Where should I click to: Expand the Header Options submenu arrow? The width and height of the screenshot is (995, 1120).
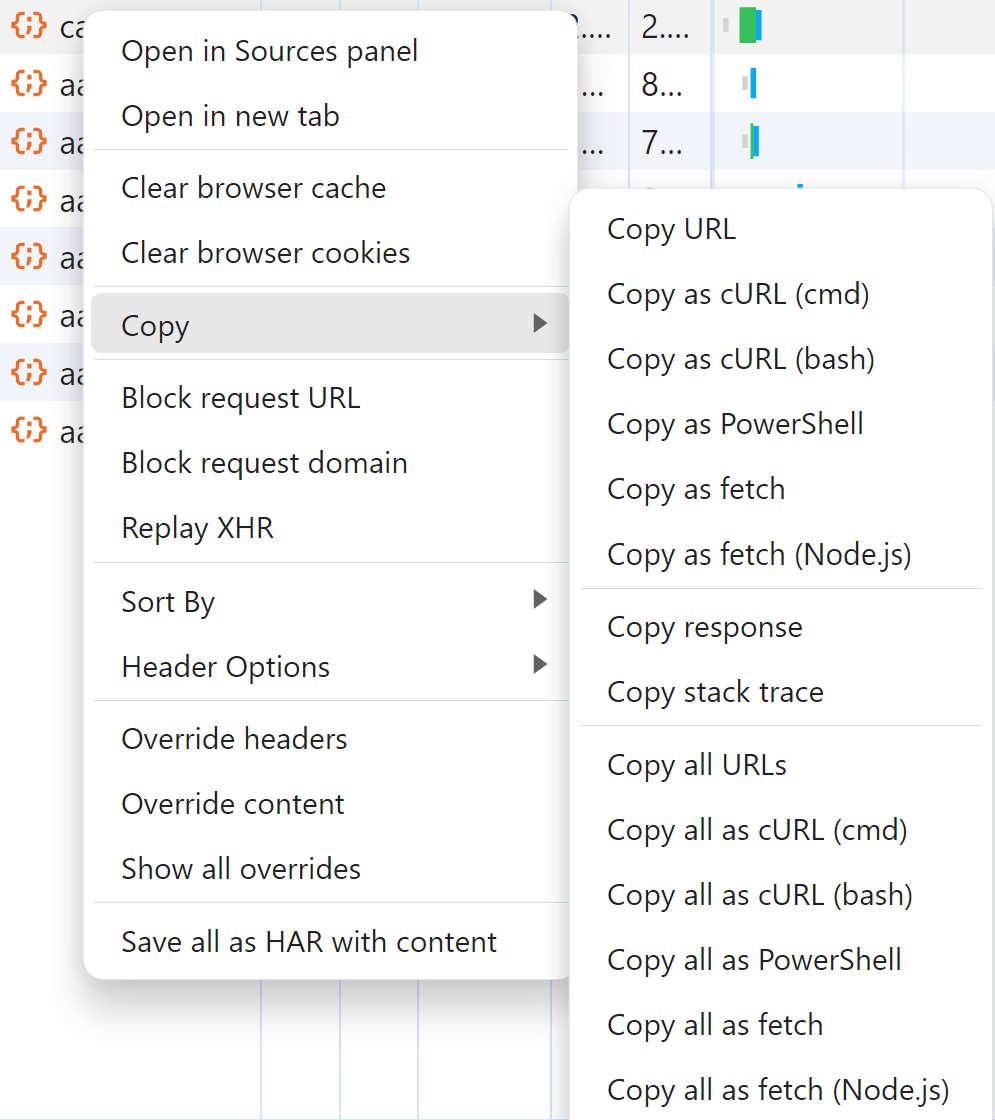click(540, 664)
